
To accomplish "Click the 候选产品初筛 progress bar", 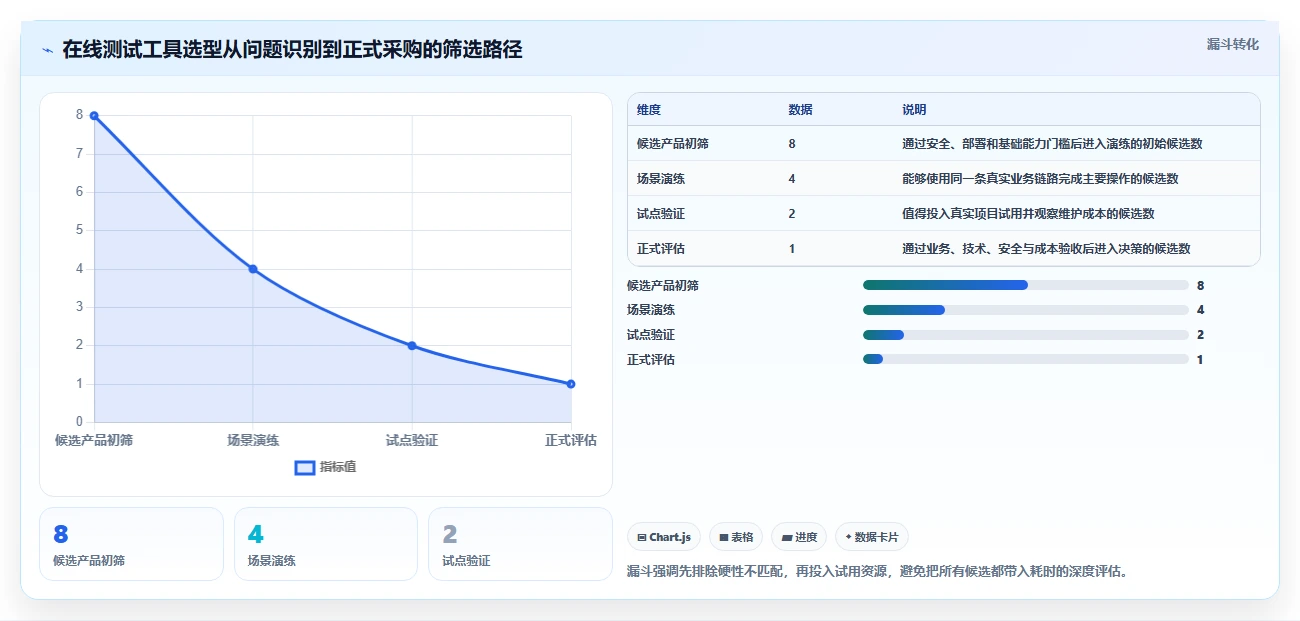I will pyautogui.click(x=1025, y=285).
